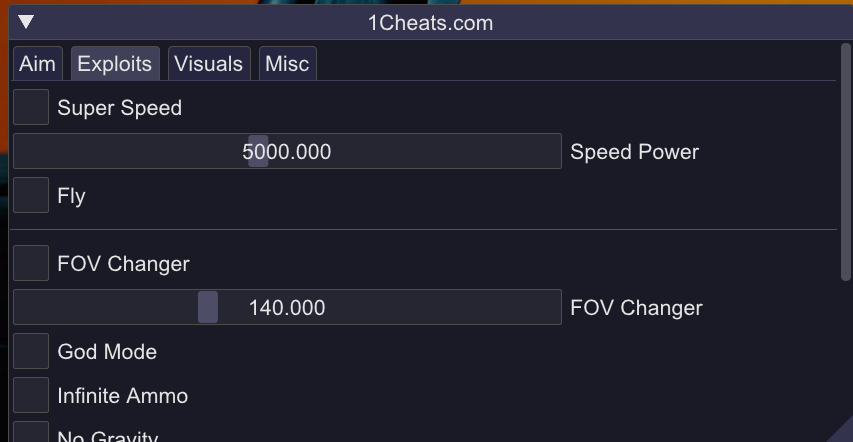This screenshot has width=853, height=442.
Task: Collapse the 1Cheats.com window triangle
Action: point(27,22)
